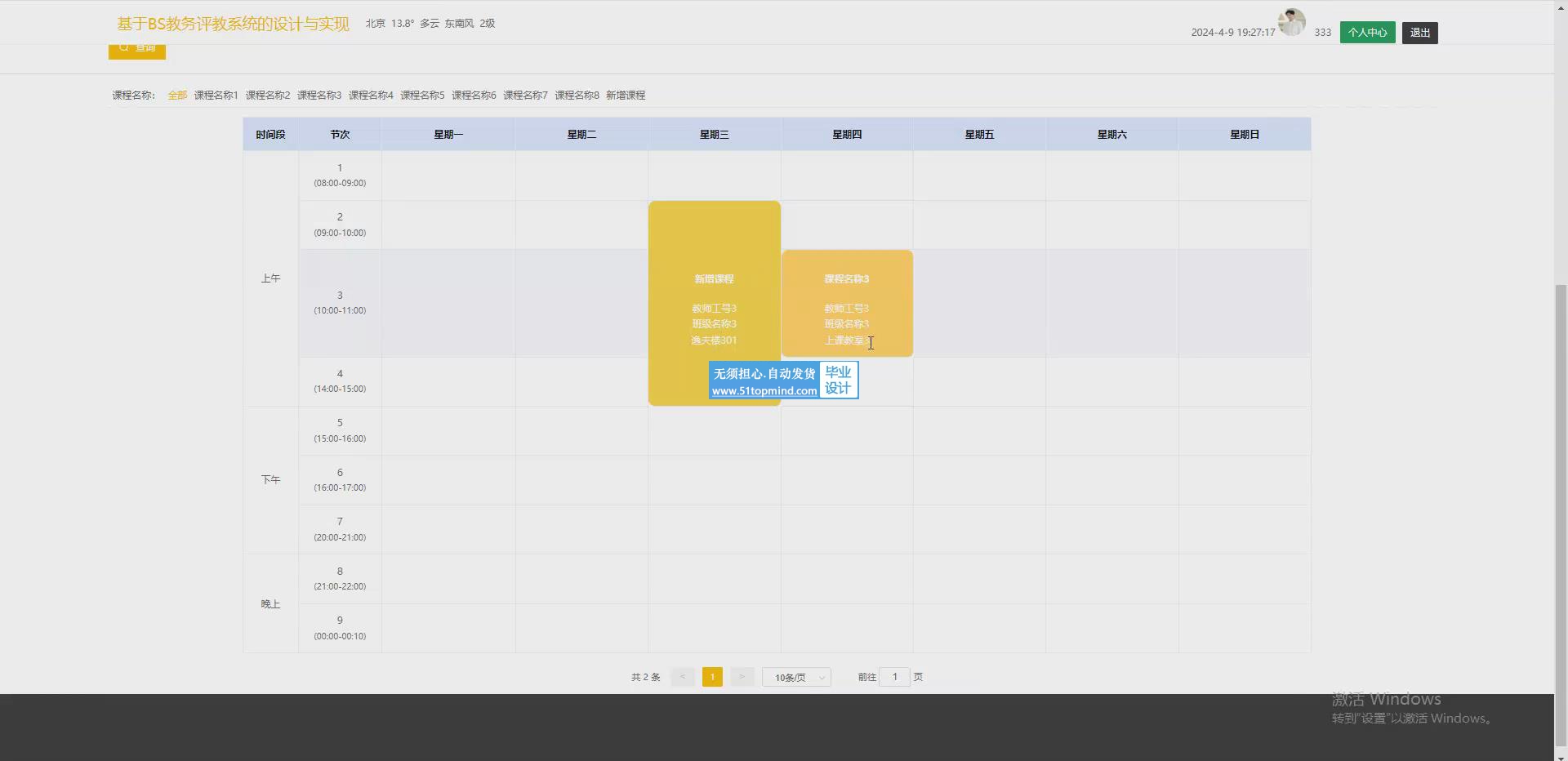Filter by 课程名称8
The width and height of the screenshot is (1568, 761).
click(577, 96)
